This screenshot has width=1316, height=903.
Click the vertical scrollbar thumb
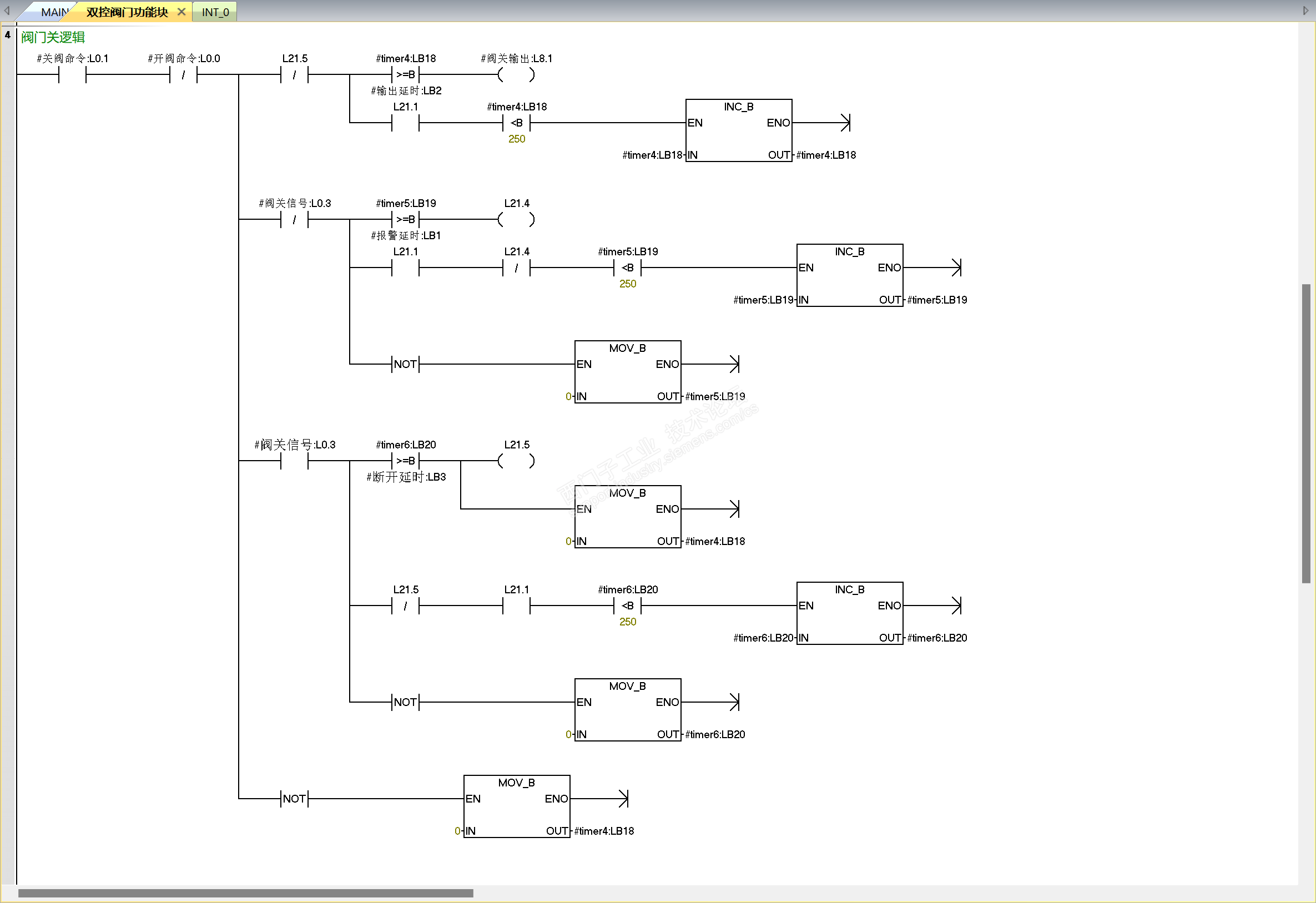[1306, 433]
